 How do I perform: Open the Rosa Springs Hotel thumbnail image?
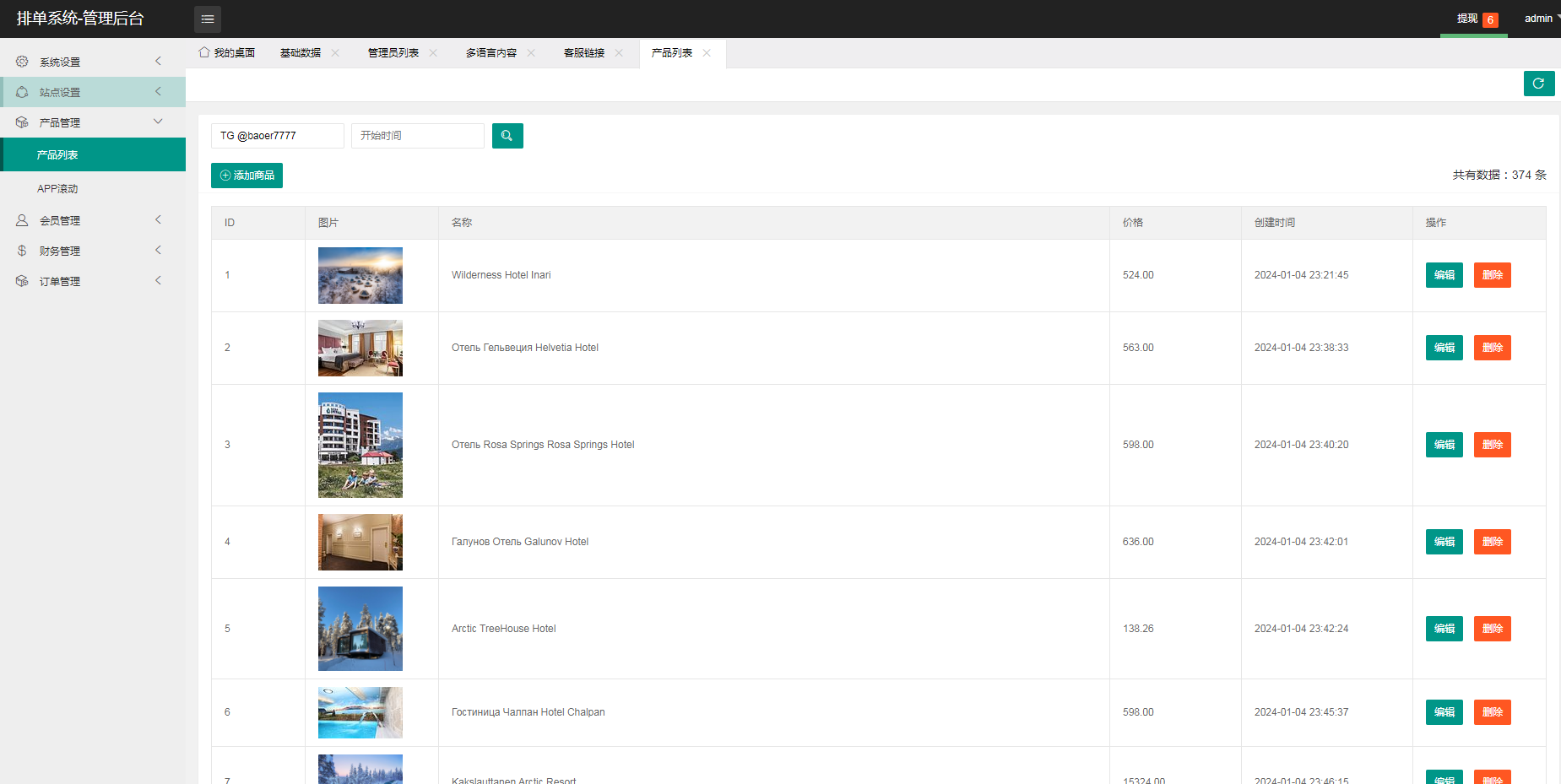click(x=360, y=445)
